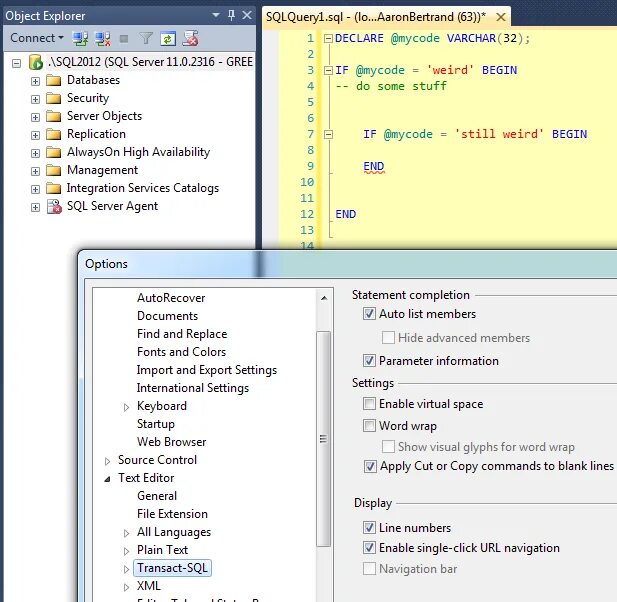
Task: Select Documents in Options tree
Action: [167, 316]
